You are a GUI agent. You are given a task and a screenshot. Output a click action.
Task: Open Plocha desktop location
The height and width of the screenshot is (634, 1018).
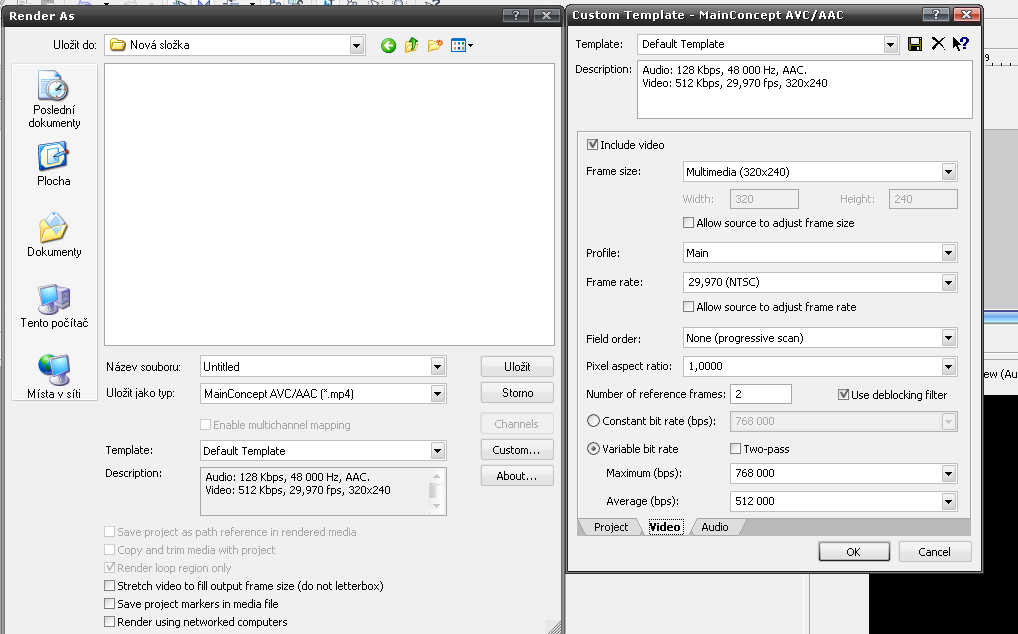[x=54, y=165]
